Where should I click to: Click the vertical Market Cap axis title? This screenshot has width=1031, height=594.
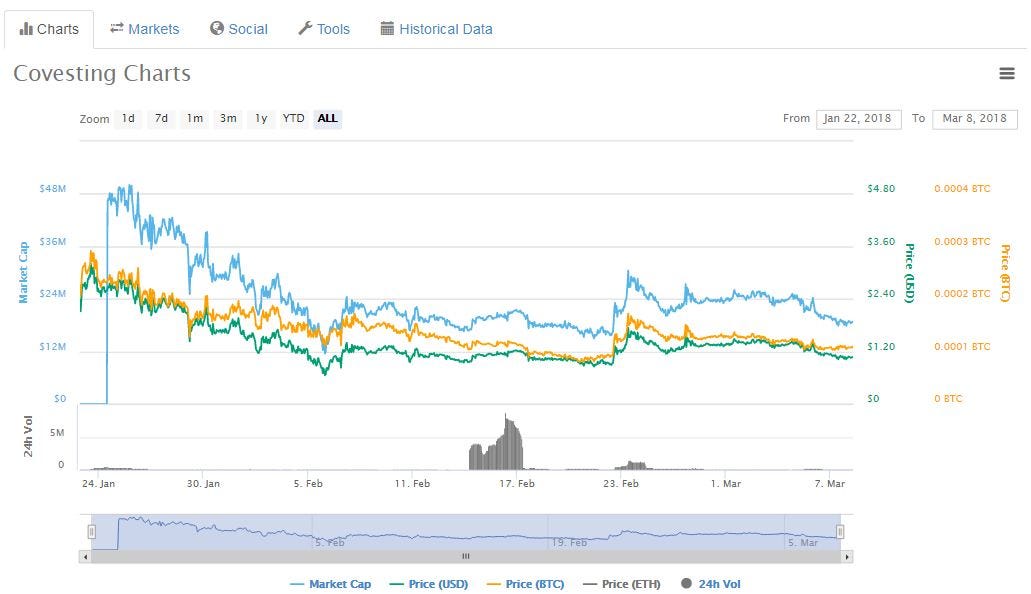(x=23, y=272)
